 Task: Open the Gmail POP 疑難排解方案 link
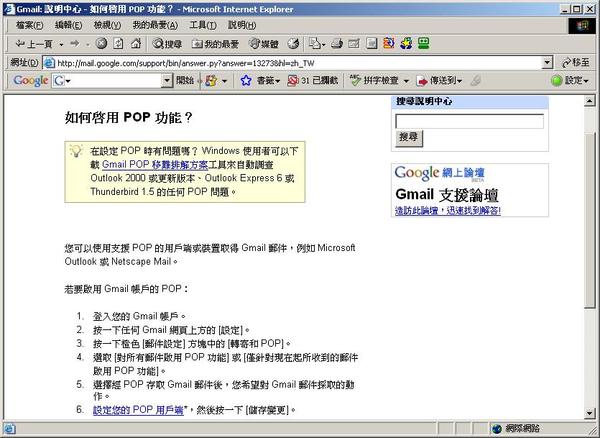click(155, 165)
